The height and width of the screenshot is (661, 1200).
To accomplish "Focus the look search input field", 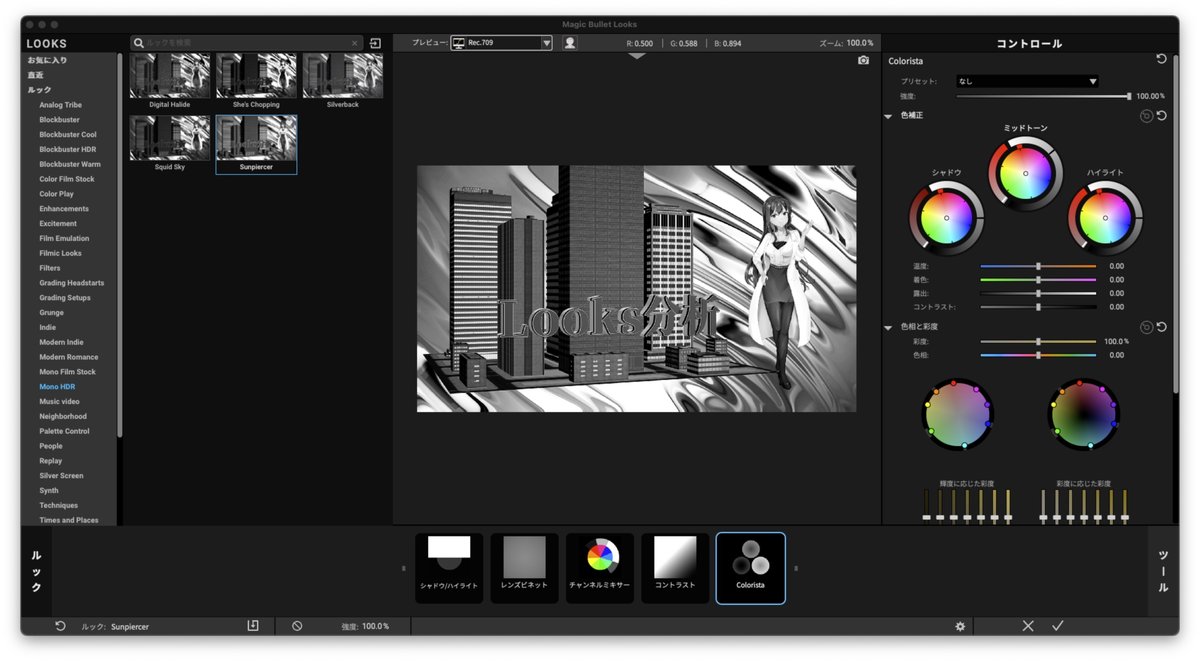I will click(247, 43).
